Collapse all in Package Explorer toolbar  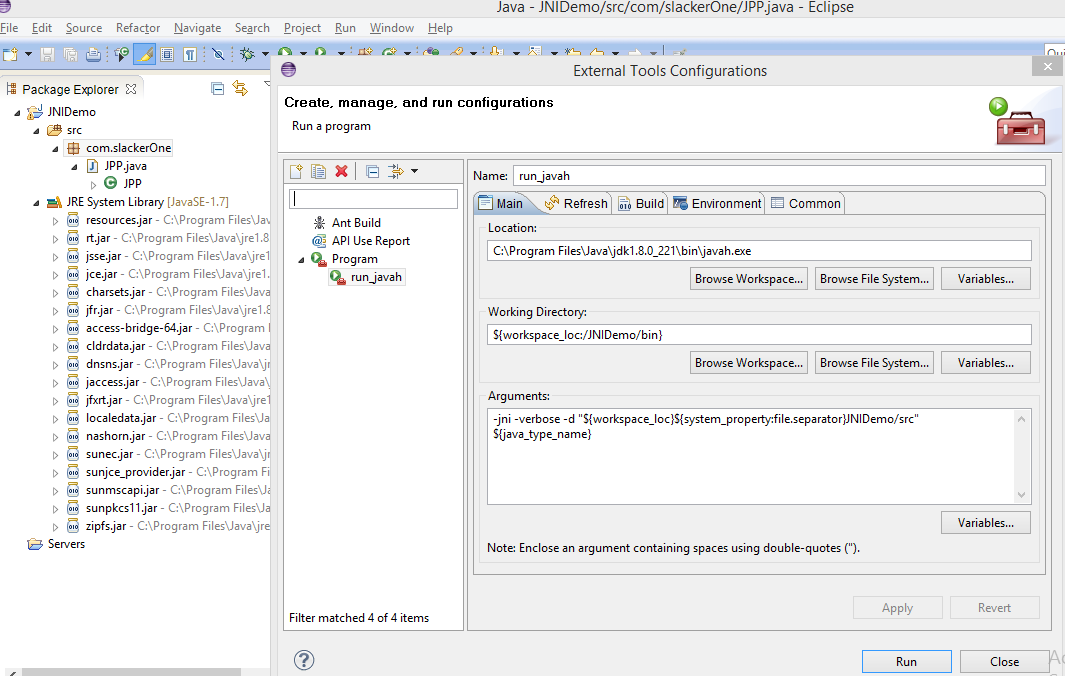[217, 88]
